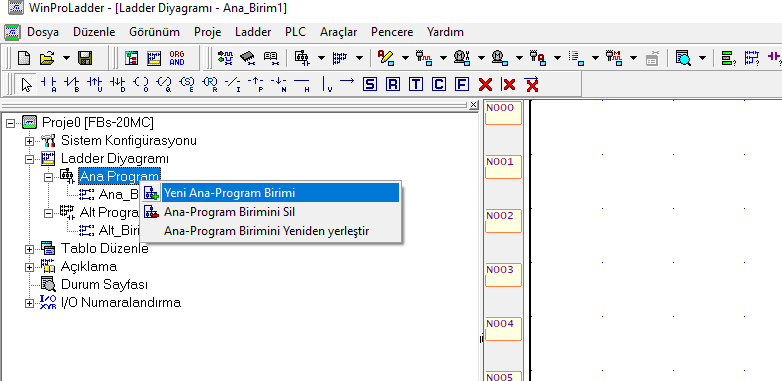Select Durum Sayfası in the project tree

[104, 284]
